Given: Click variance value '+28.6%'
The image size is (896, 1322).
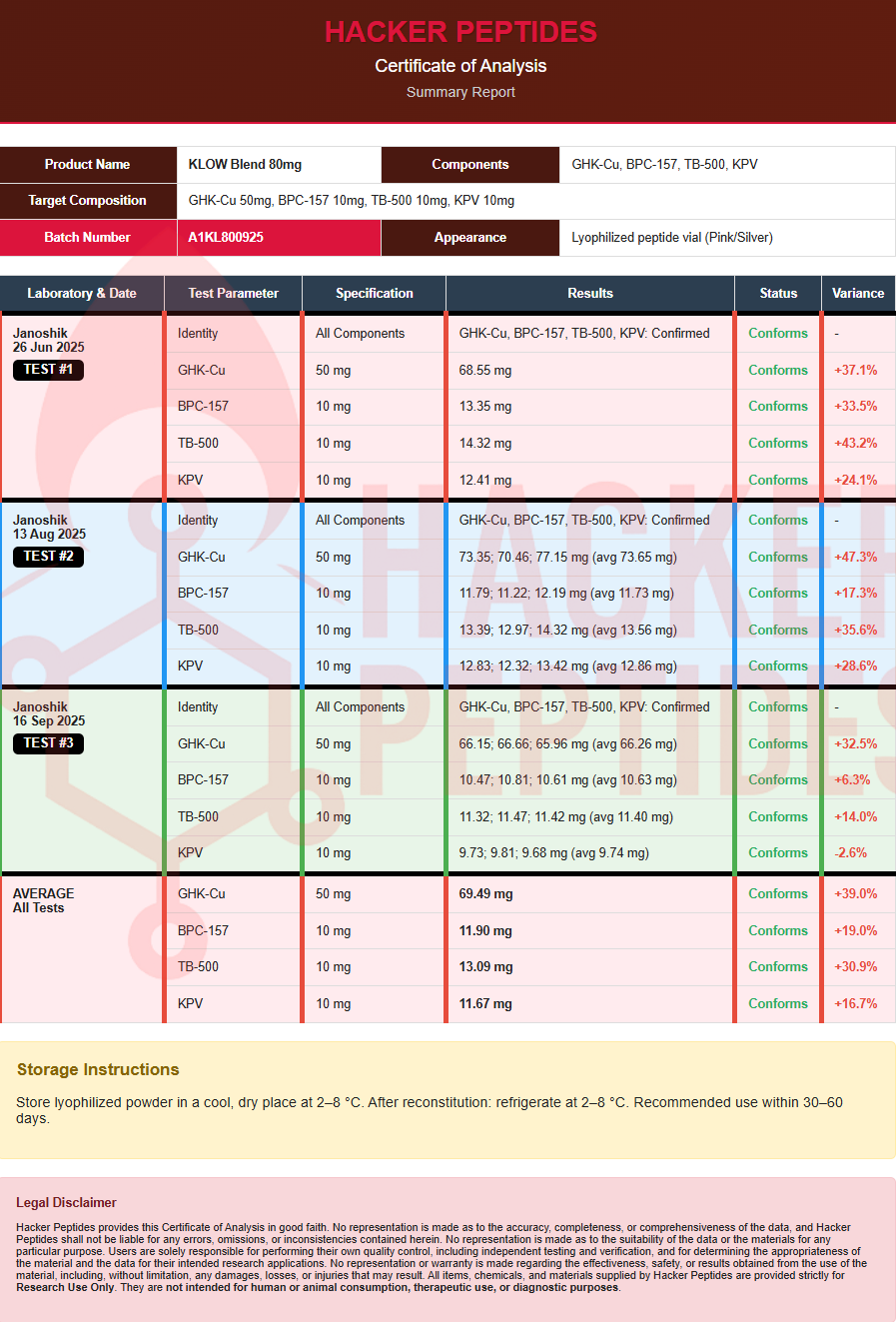Looking at the screenshot, I should (x=856, y=666).
